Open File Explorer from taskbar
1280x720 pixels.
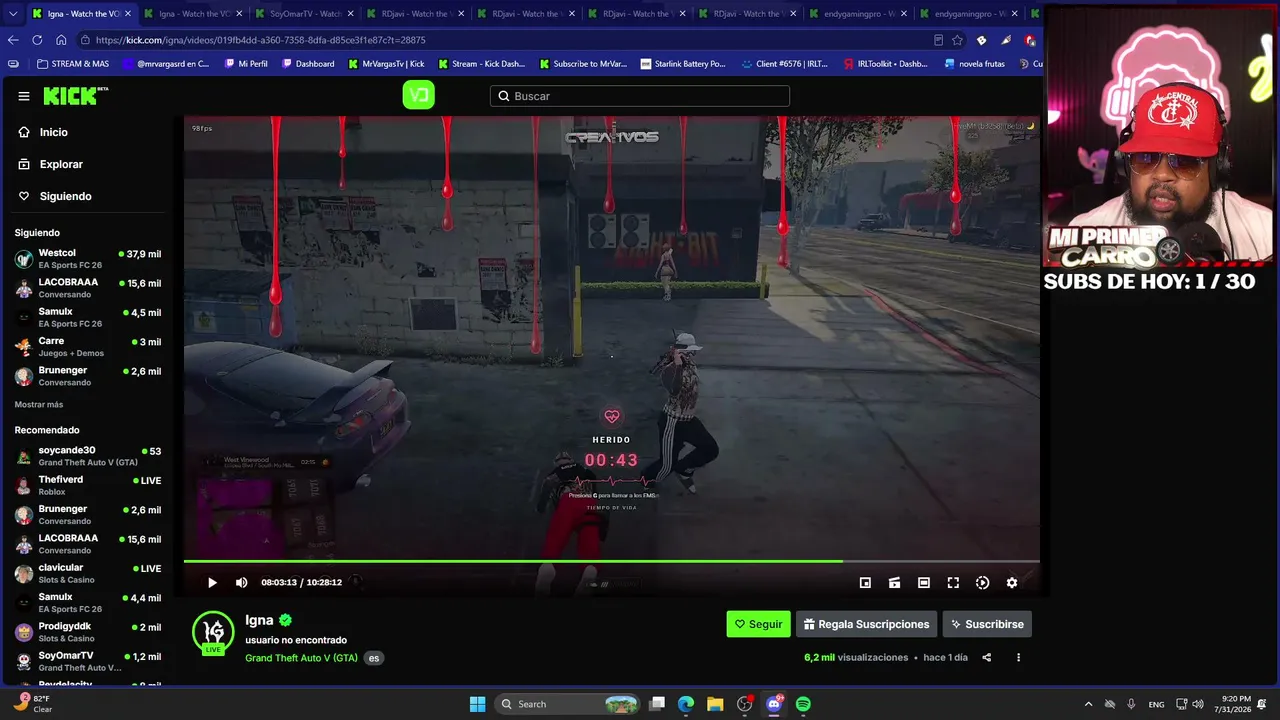pyautogui.click(x=715, y=704)
